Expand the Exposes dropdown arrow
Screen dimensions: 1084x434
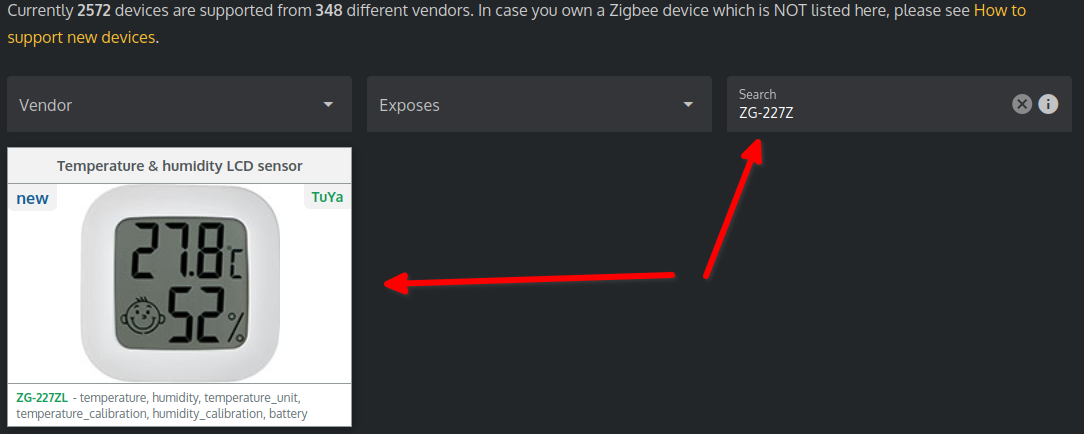(x=688, y=105)
